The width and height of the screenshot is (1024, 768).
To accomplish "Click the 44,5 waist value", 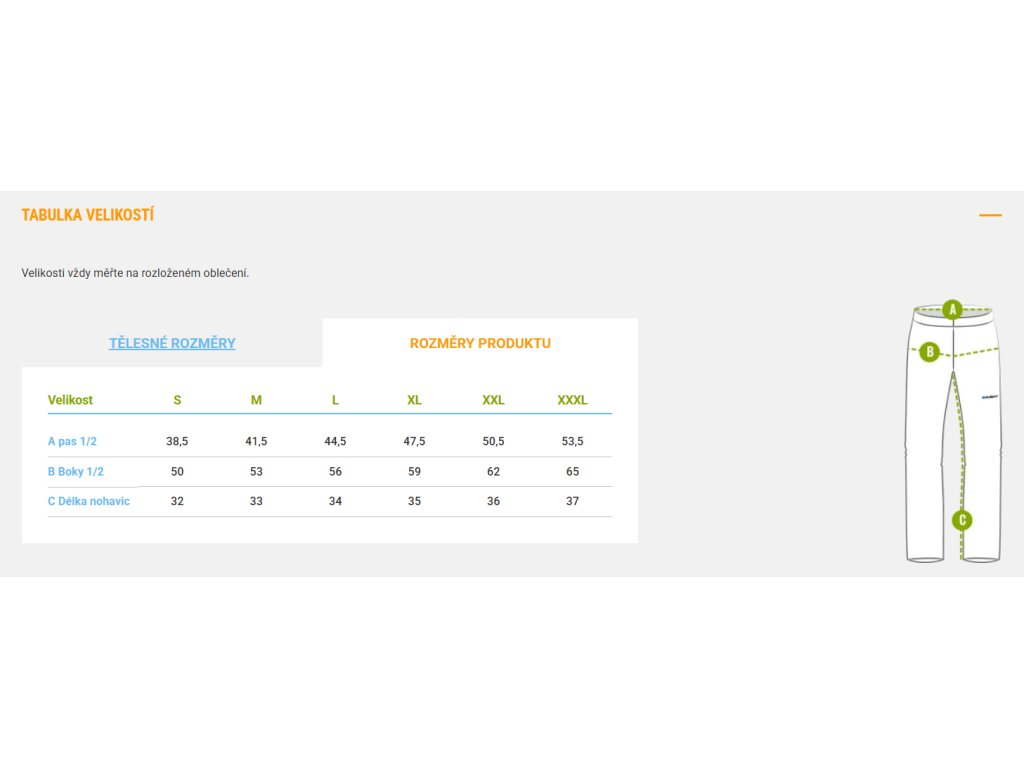I will 335,441.
